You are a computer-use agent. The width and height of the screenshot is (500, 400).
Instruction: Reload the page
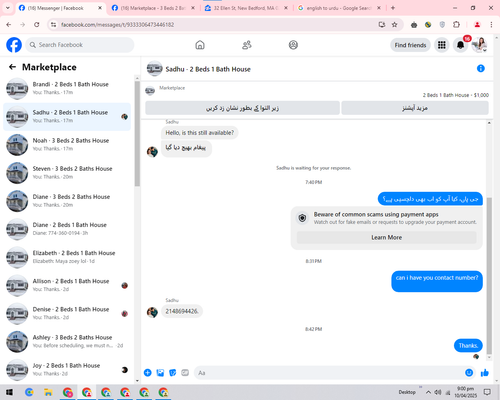[x=37, y=24]
